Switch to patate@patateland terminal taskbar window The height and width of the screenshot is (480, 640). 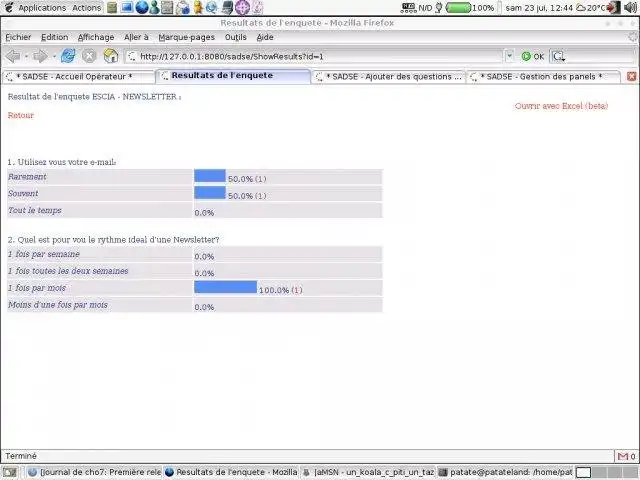505,472
